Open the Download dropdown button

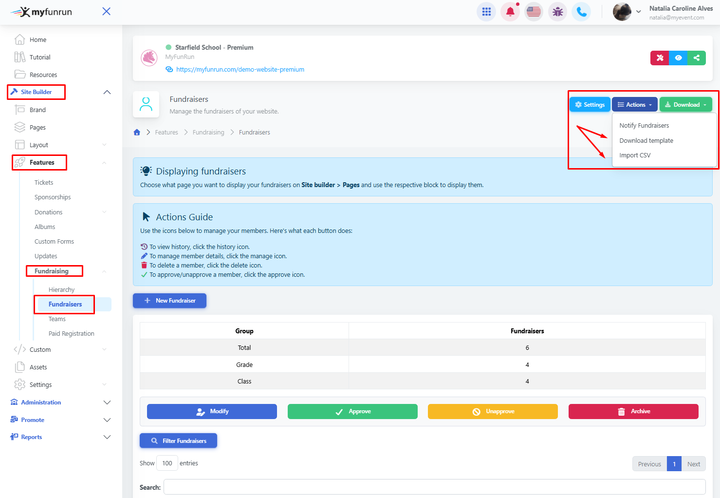click(x=685, y=104)
